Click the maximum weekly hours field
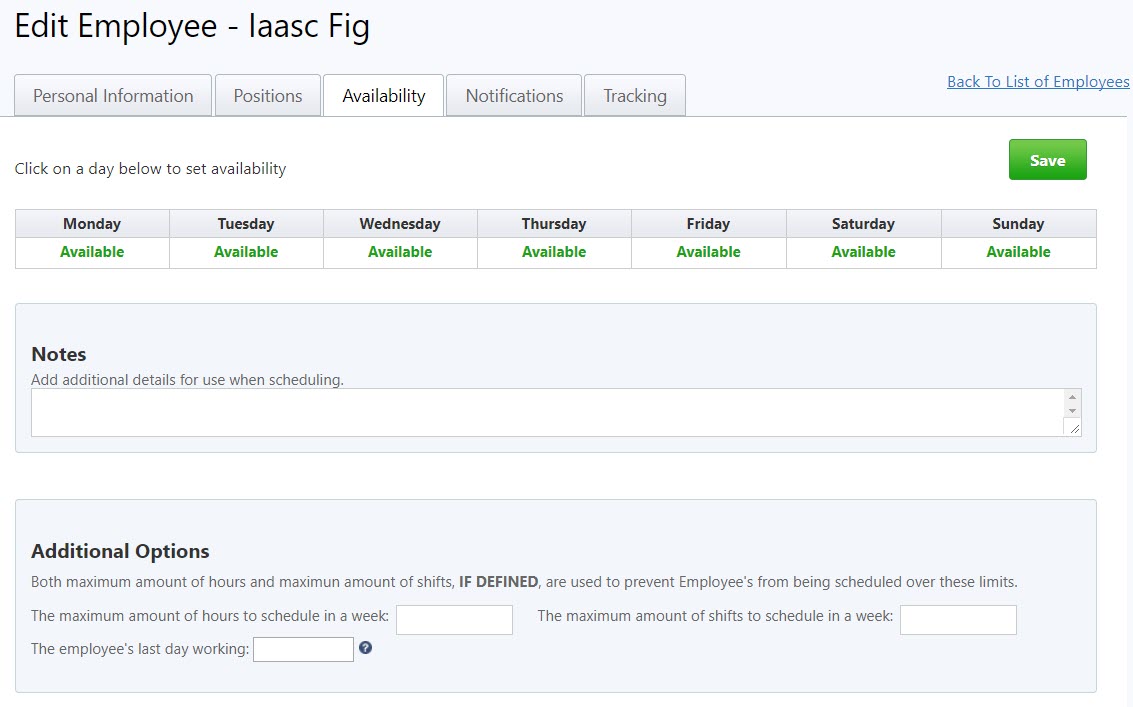The height and width of the screenshot is (707, 1133). pyautogui.click(x=454, y=620)
